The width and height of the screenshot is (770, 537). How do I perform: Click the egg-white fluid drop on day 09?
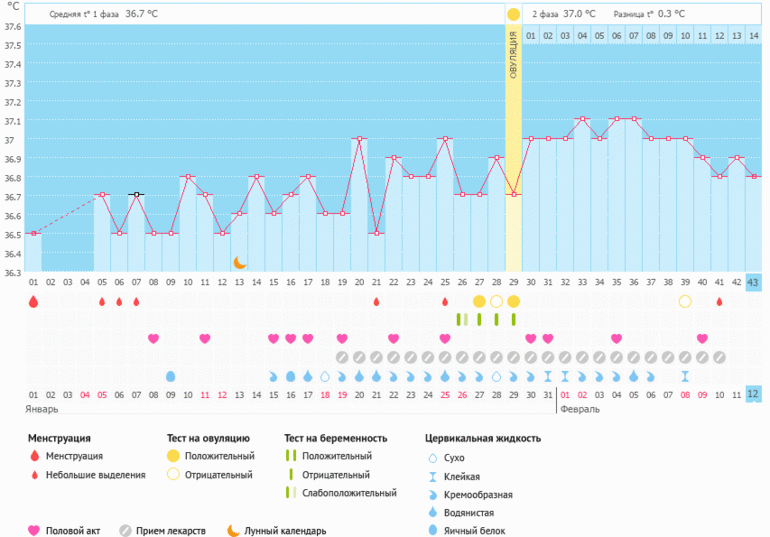point(170,376)
